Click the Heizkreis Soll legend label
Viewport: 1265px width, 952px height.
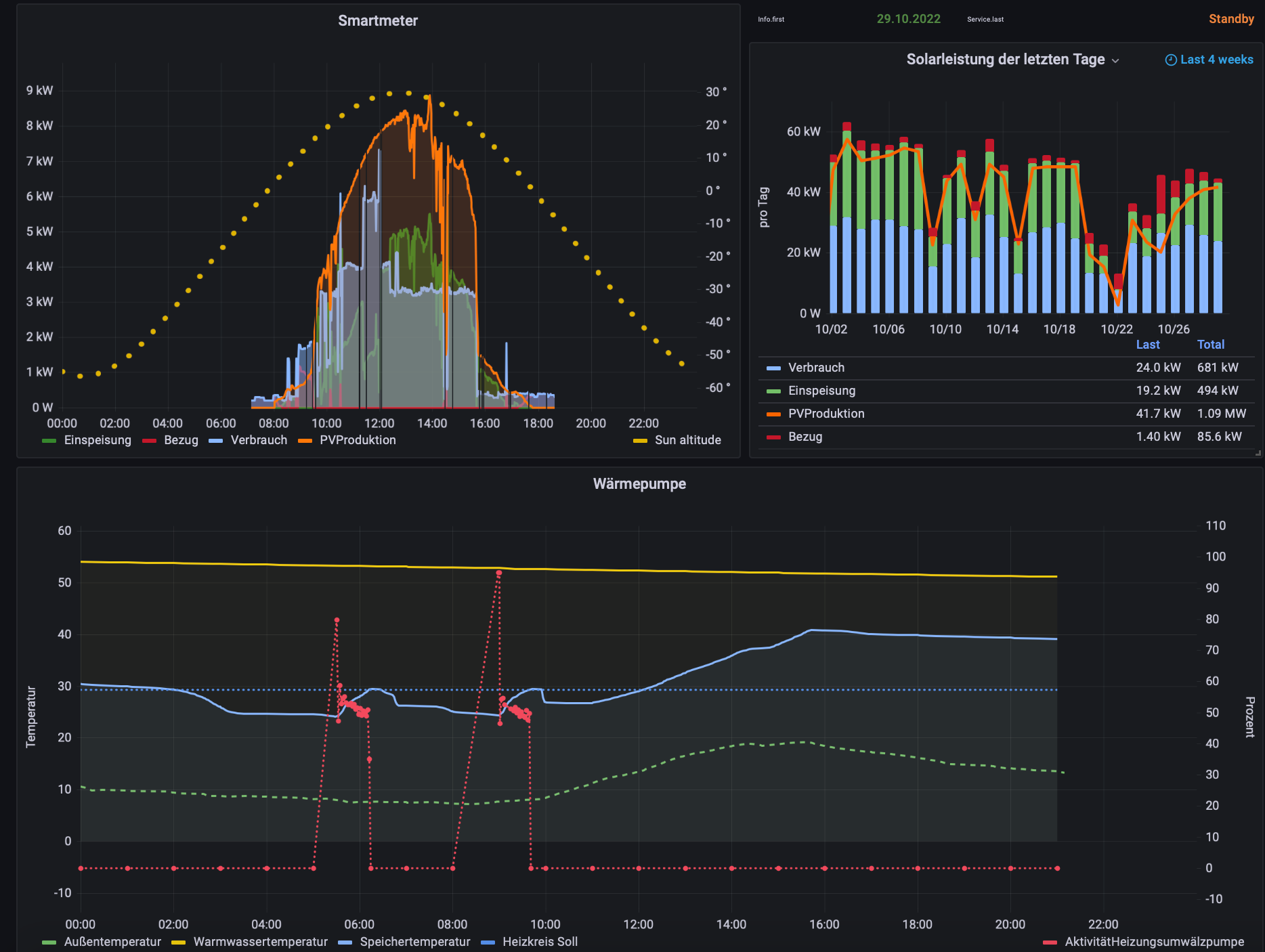[540, 942]
